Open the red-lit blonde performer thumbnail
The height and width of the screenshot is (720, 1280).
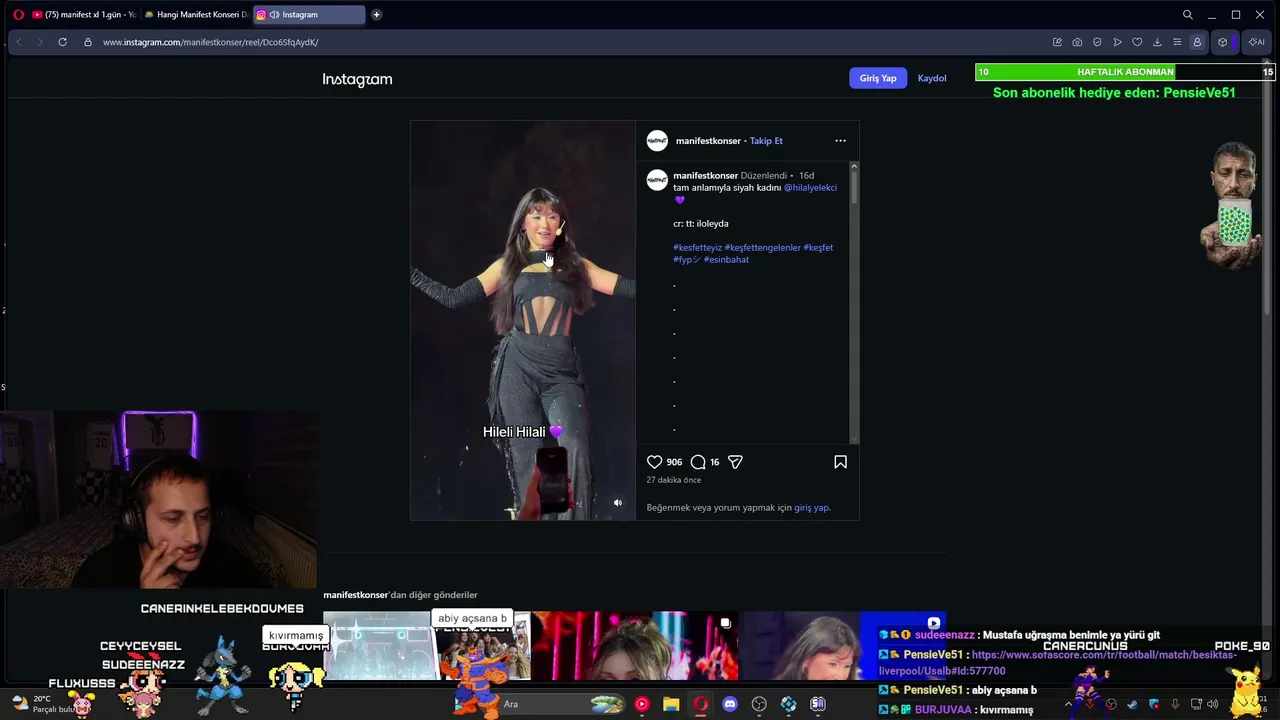[634, 646]
